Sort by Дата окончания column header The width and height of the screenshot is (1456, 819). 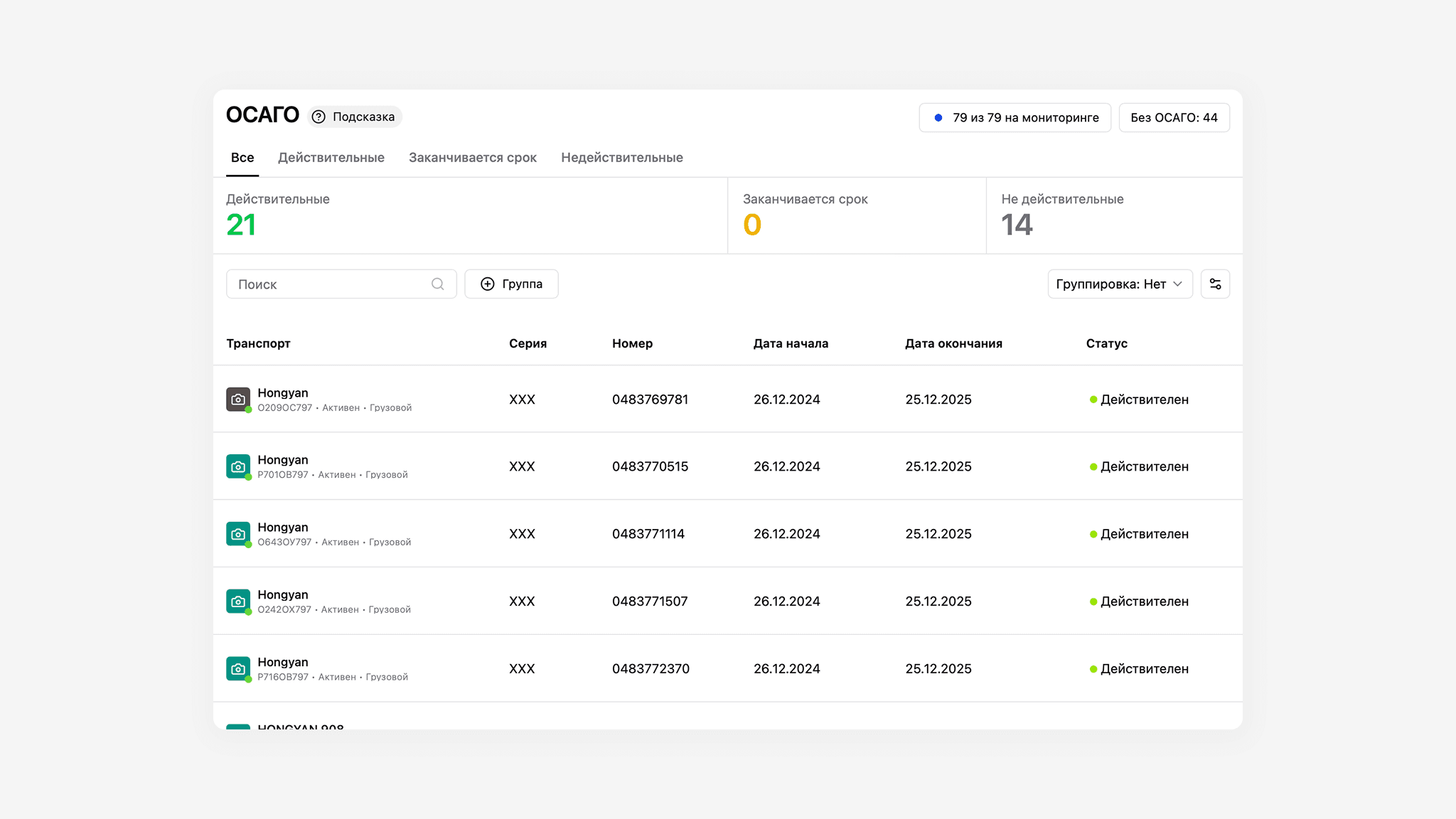(x=953, y=343)
